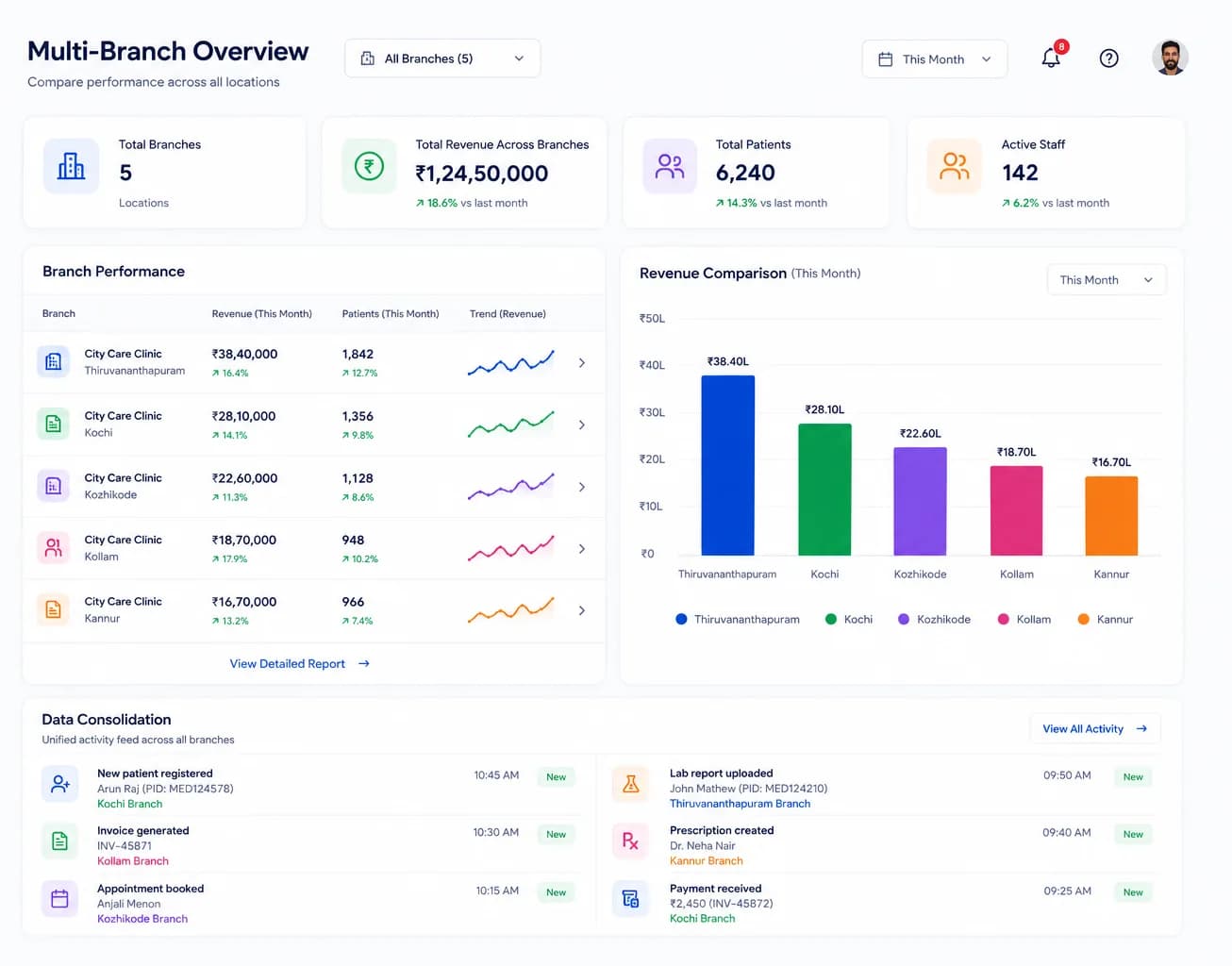Open the user profile avatar
The image size is (1232, 966).
(x=1170, y=58)
